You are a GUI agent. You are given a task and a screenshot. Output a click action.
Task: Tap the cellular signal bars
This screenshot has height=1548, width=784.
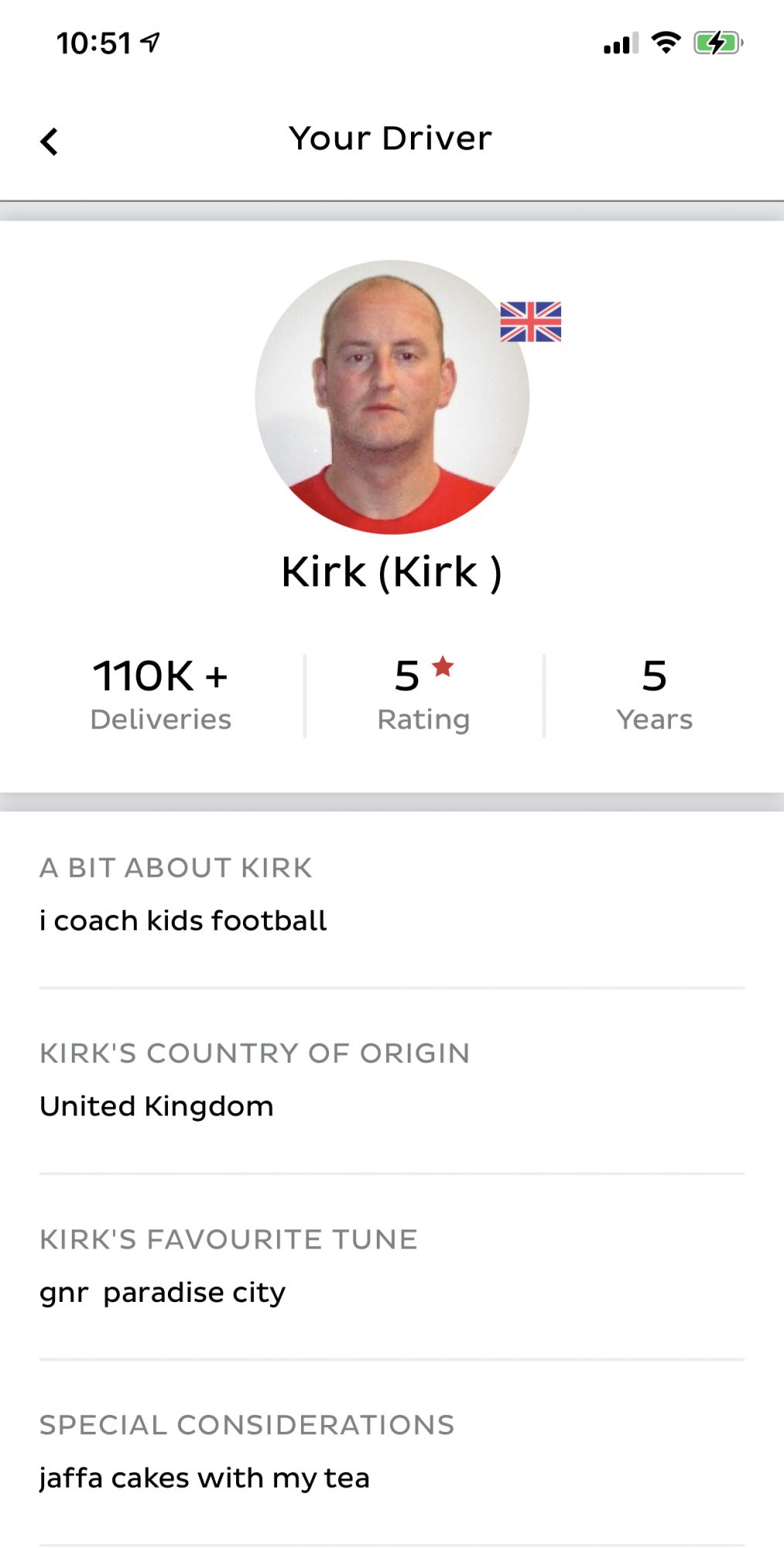point(621,43)
